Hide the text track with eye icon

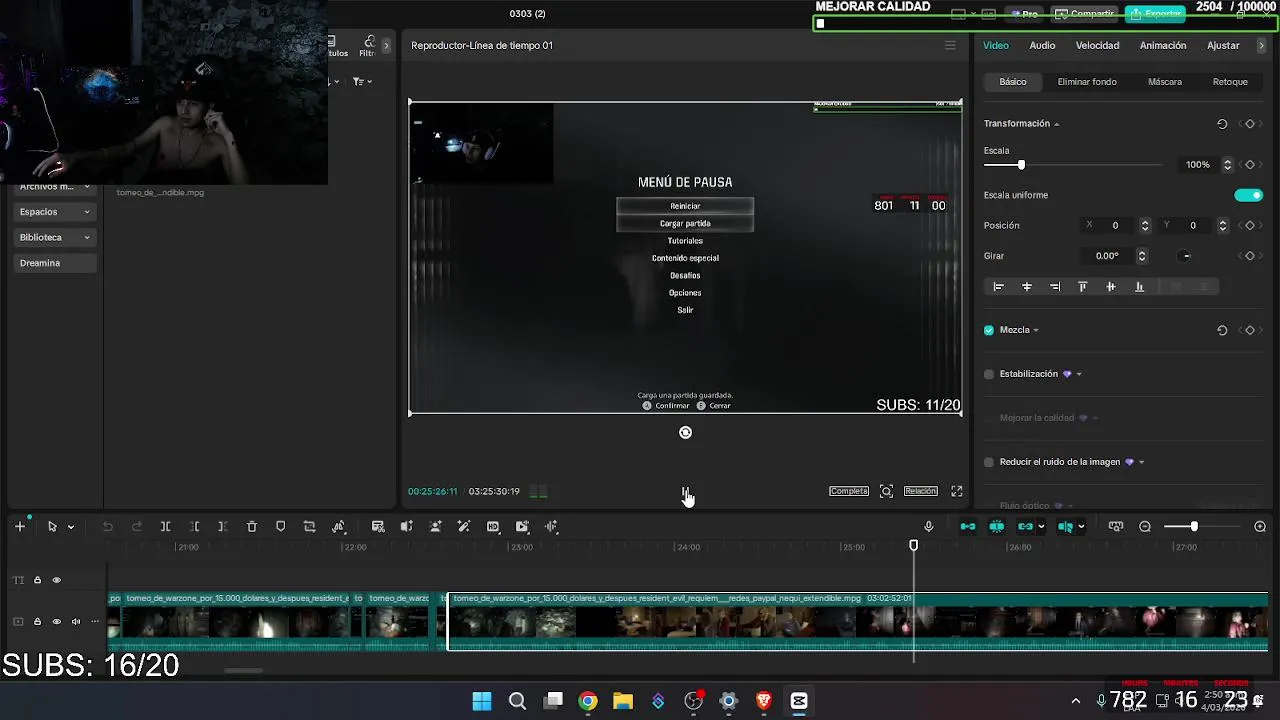[x=56, y=580]
